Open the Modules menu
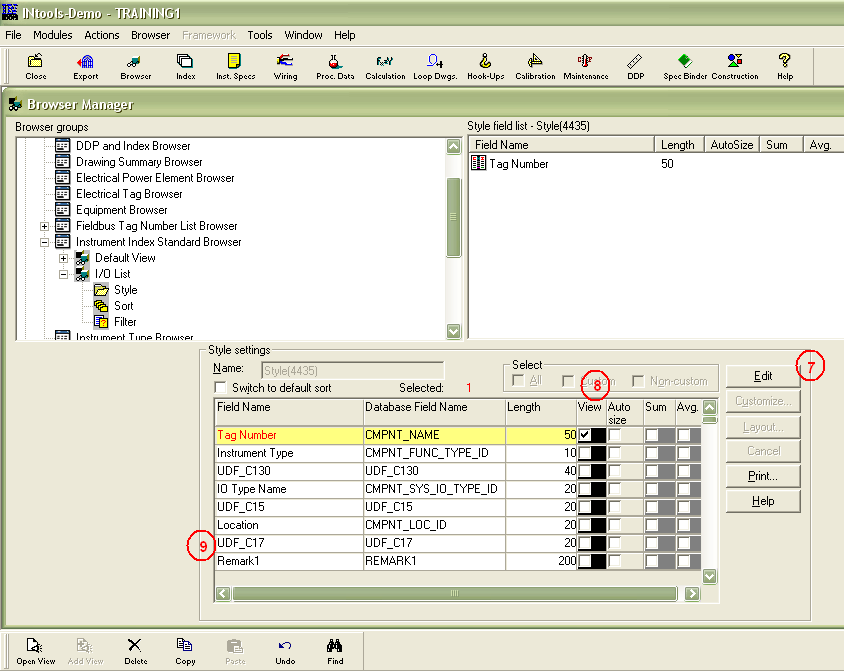The height and width of the screenshot is (672, 846). [x=52, y=34]
